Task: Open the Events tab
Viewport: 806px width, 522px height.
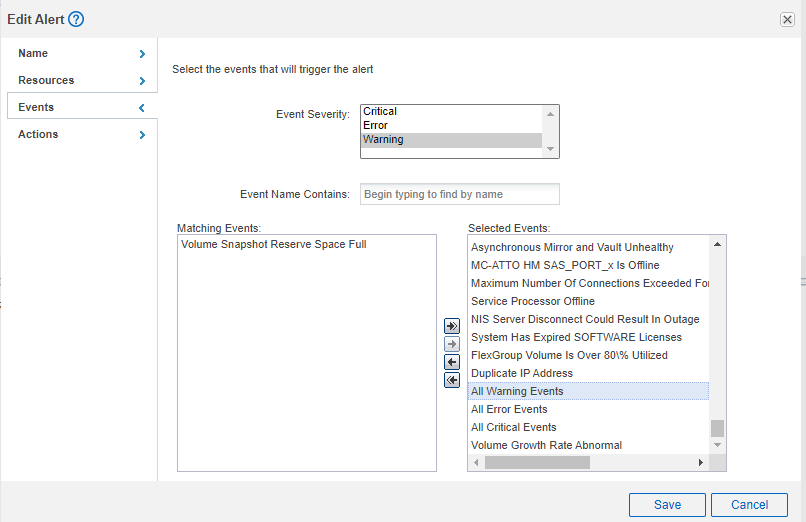Action: [37, 107]
